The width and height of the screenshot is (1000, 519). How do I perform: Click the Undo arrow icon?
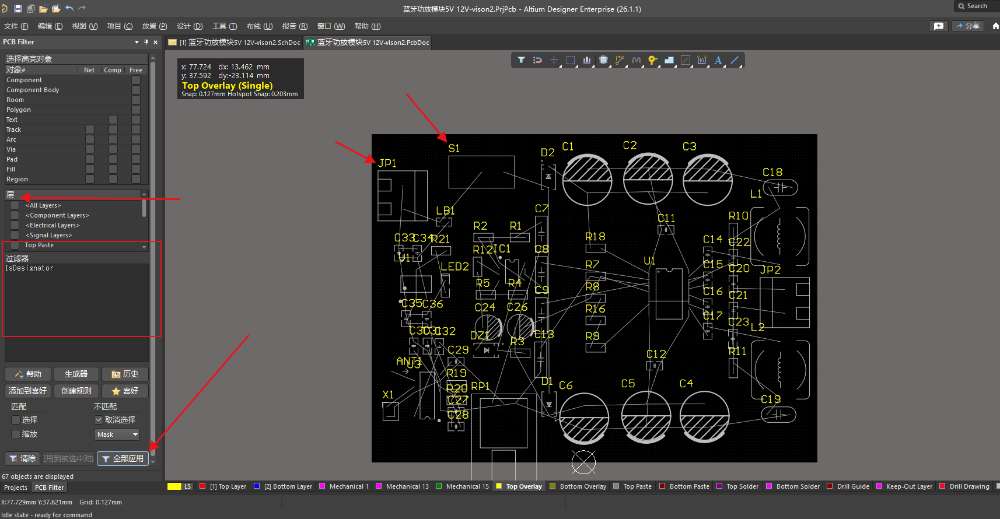click(x=70, y=8)
